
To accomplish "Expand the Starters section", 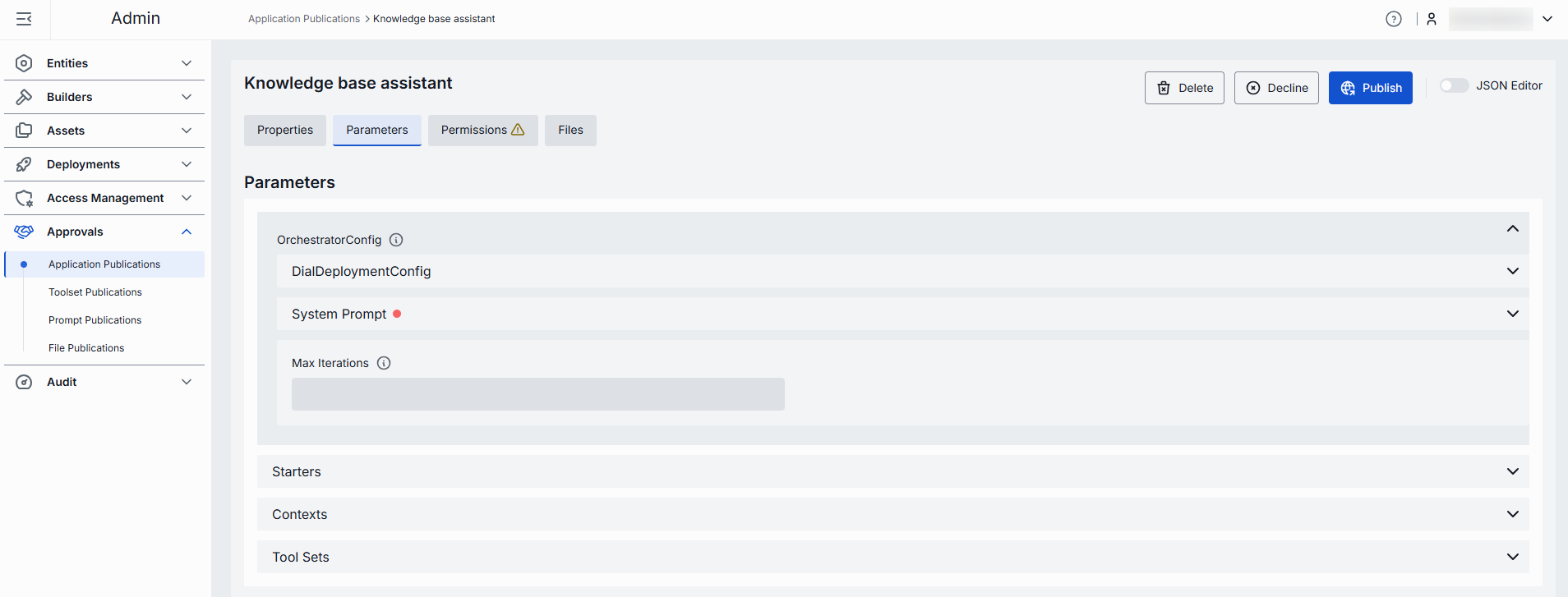I will coord(1512,471).
